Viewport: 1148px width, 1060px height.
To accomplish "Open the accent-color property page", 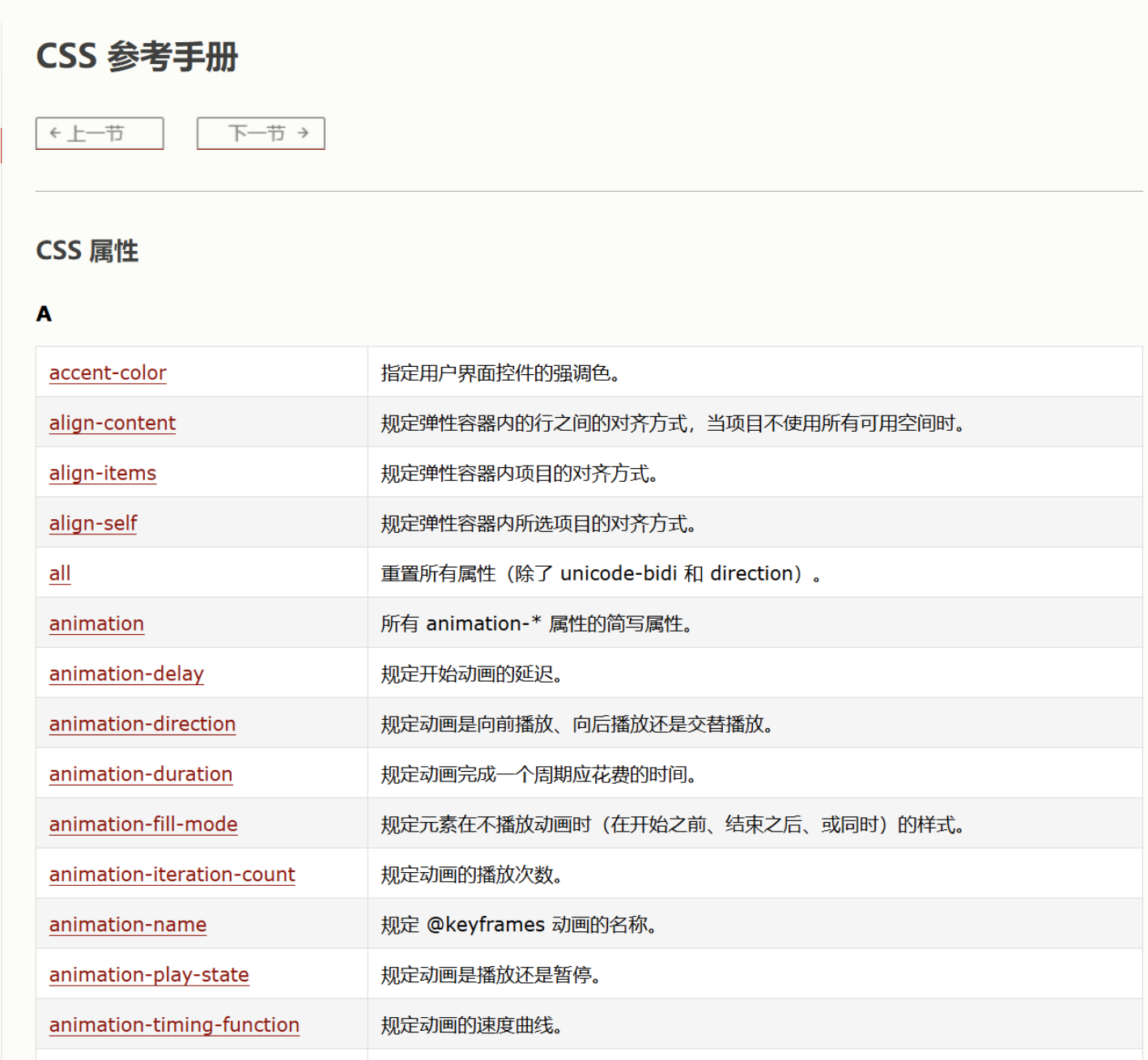I will point(107,373).
